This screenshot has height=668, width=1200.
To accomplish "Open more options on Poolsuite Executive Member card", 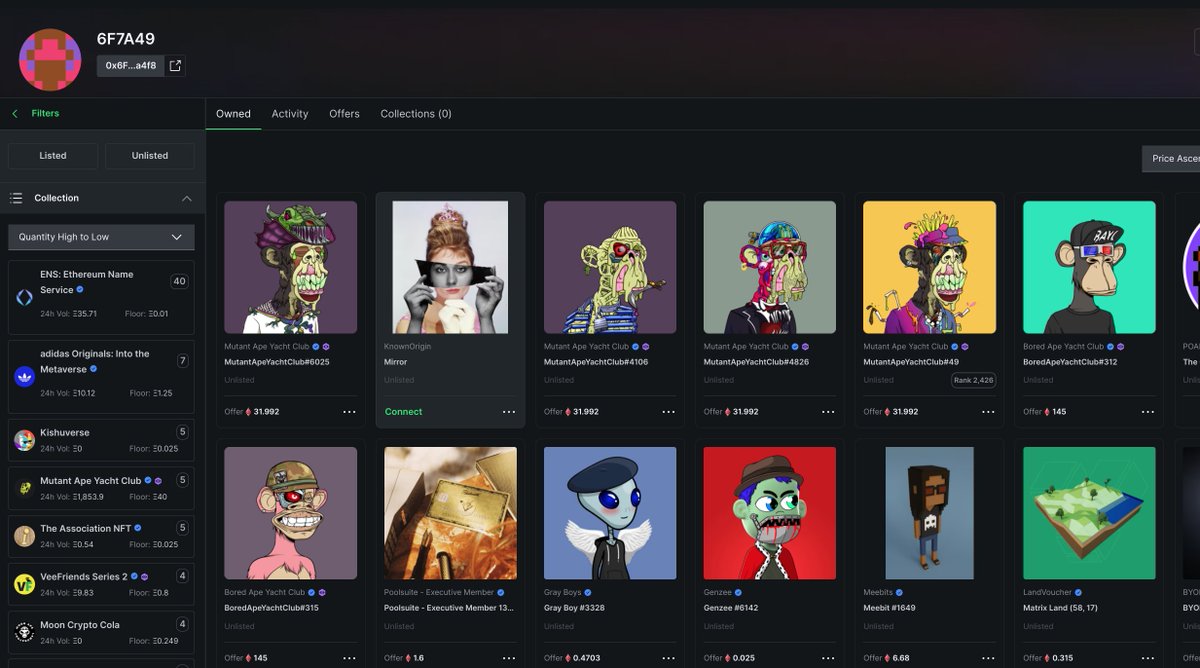I will click(x=509, y=658).
